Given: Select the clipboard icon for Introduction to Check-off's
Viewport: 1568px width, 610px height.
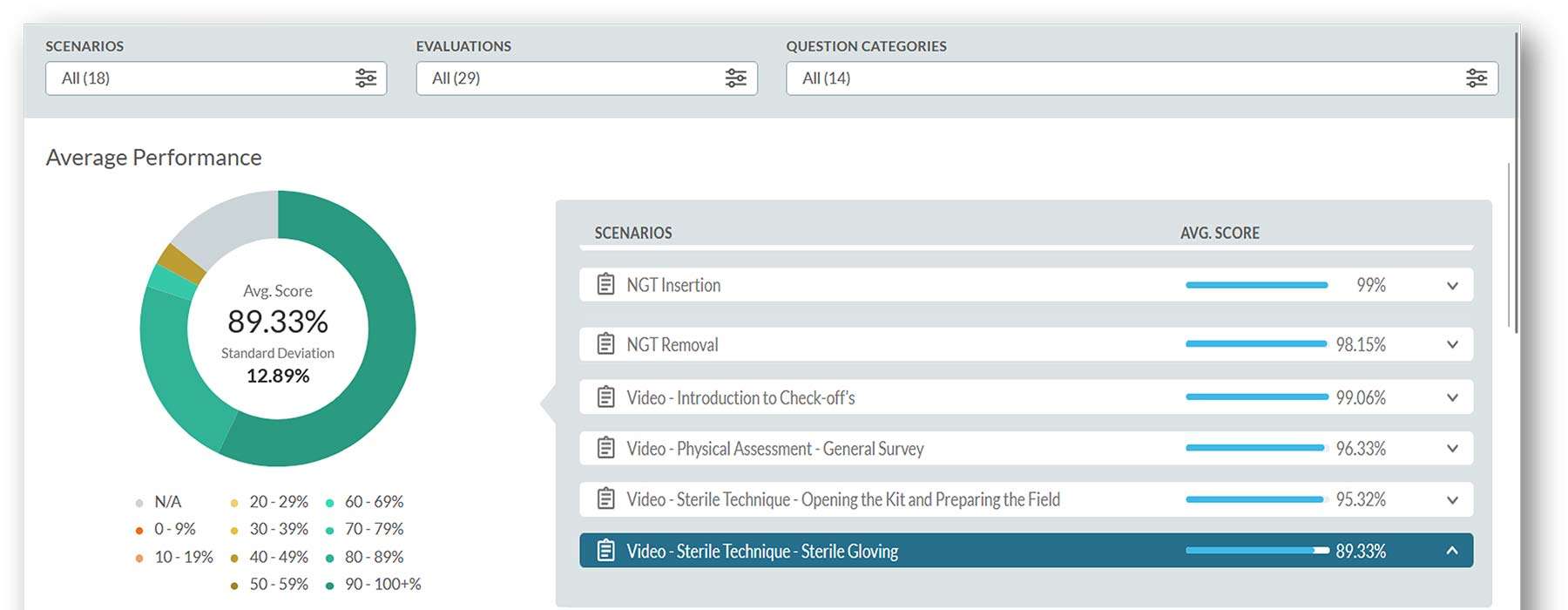Looking at the screenshot, I should [605, 396].
